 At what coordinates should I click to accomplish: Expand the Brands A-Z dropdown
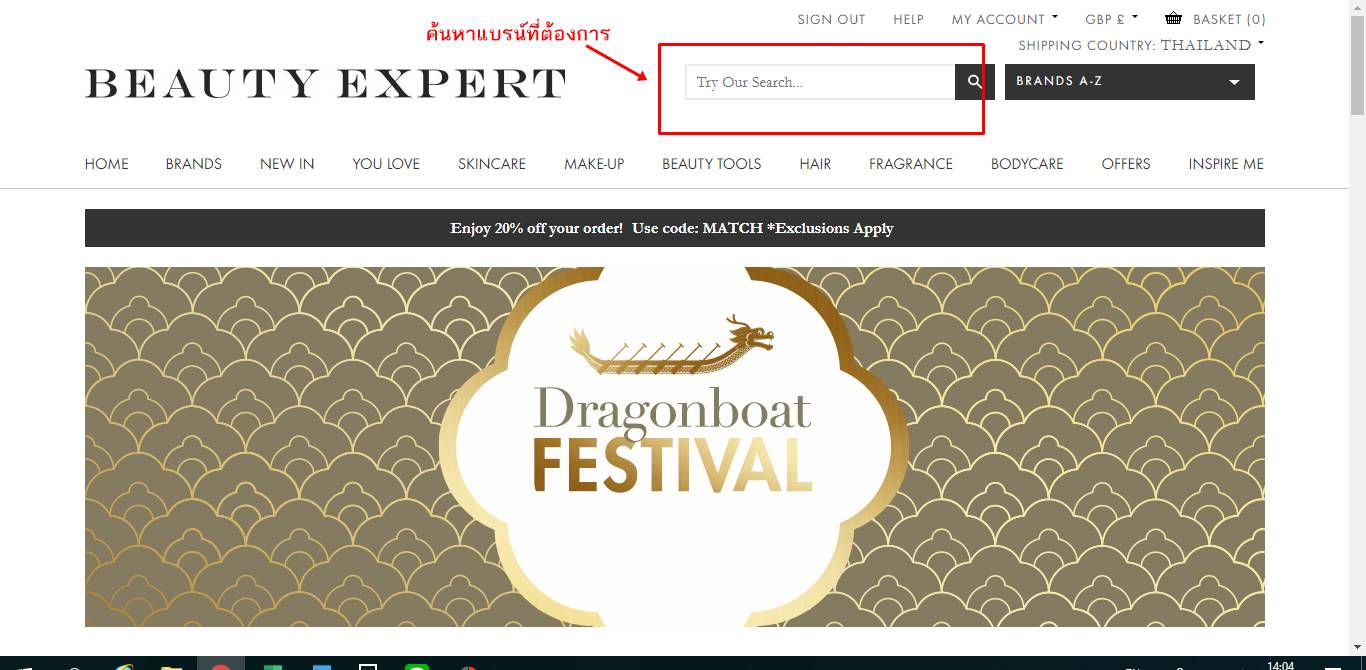click(x=1130, y=82)
